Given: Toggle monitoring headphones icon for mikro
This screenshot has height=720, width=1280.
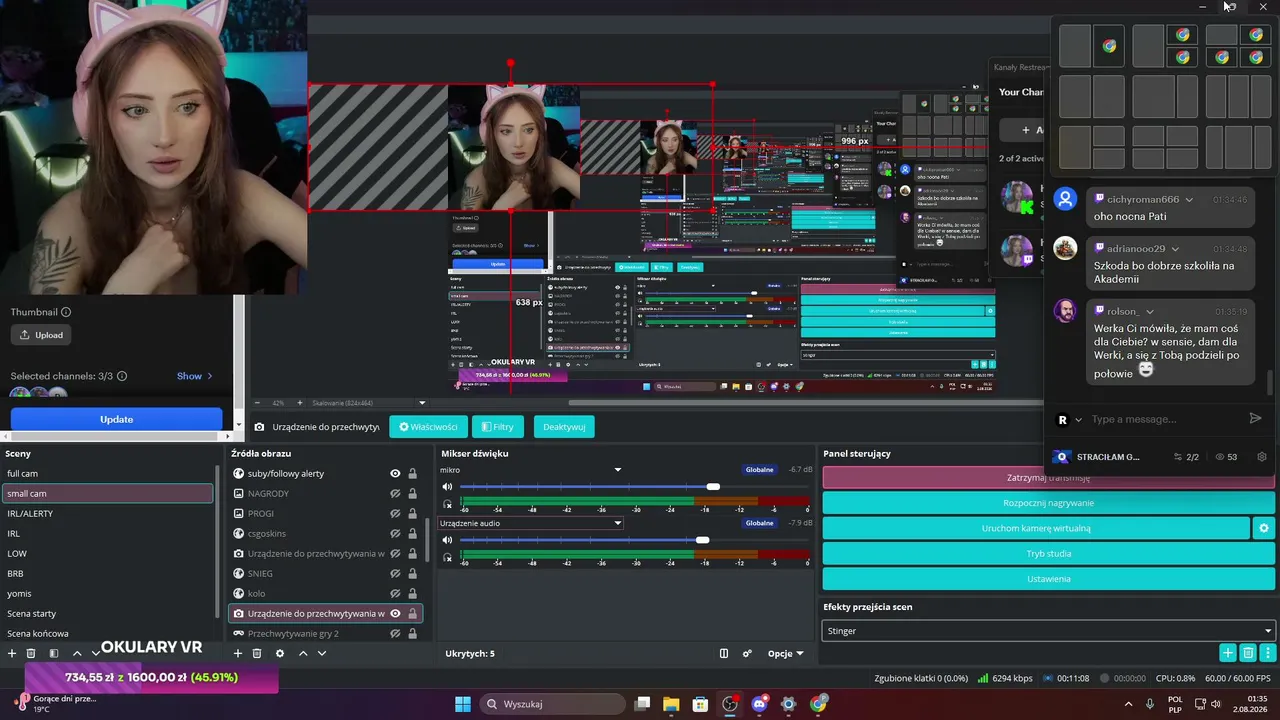Looking at the screenshot, I should 448,503.
